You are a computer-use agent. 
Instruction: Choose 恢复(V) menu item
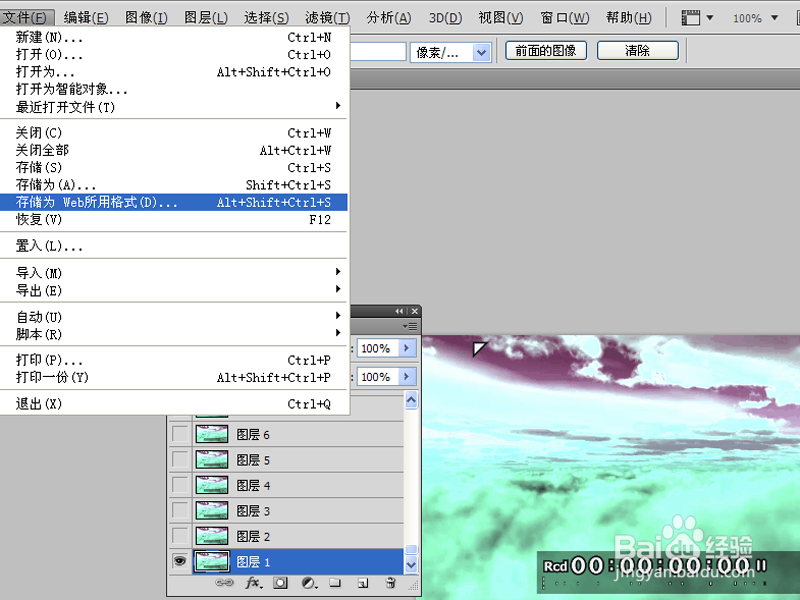(173, 219)
